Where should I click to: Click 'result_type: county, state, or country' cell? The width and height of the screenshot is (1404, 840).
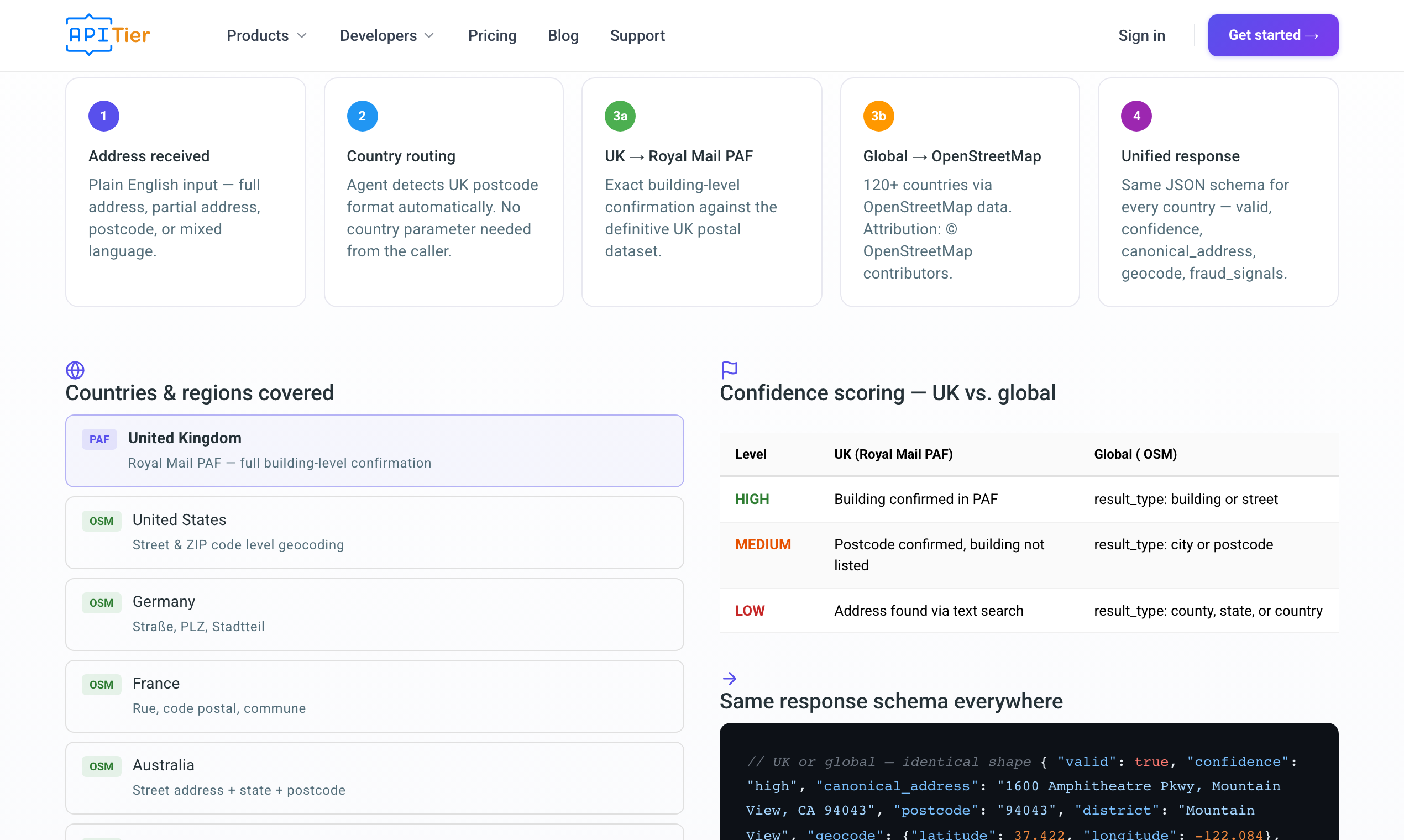(1208, 611)
